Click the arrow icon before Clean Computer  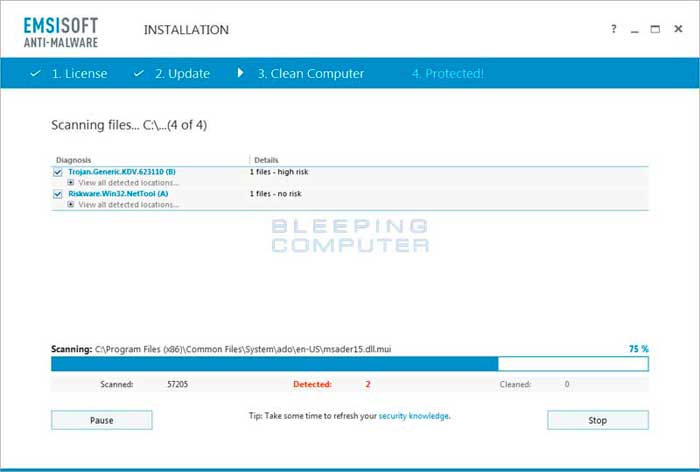tap(240, 72)
